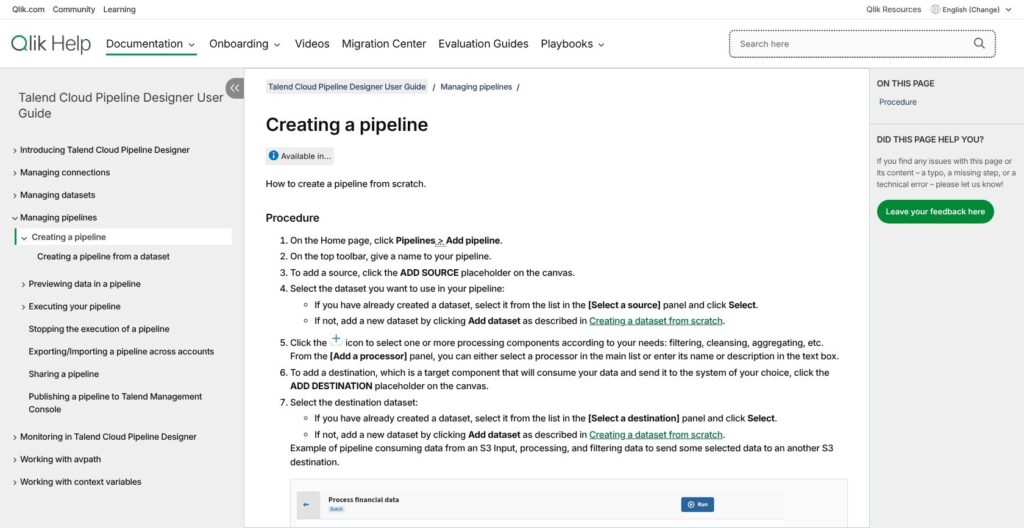This screenshot has height=528, width=1024.
Task: Open Stopping the execution of a pipeline
Action: point(99,329)
